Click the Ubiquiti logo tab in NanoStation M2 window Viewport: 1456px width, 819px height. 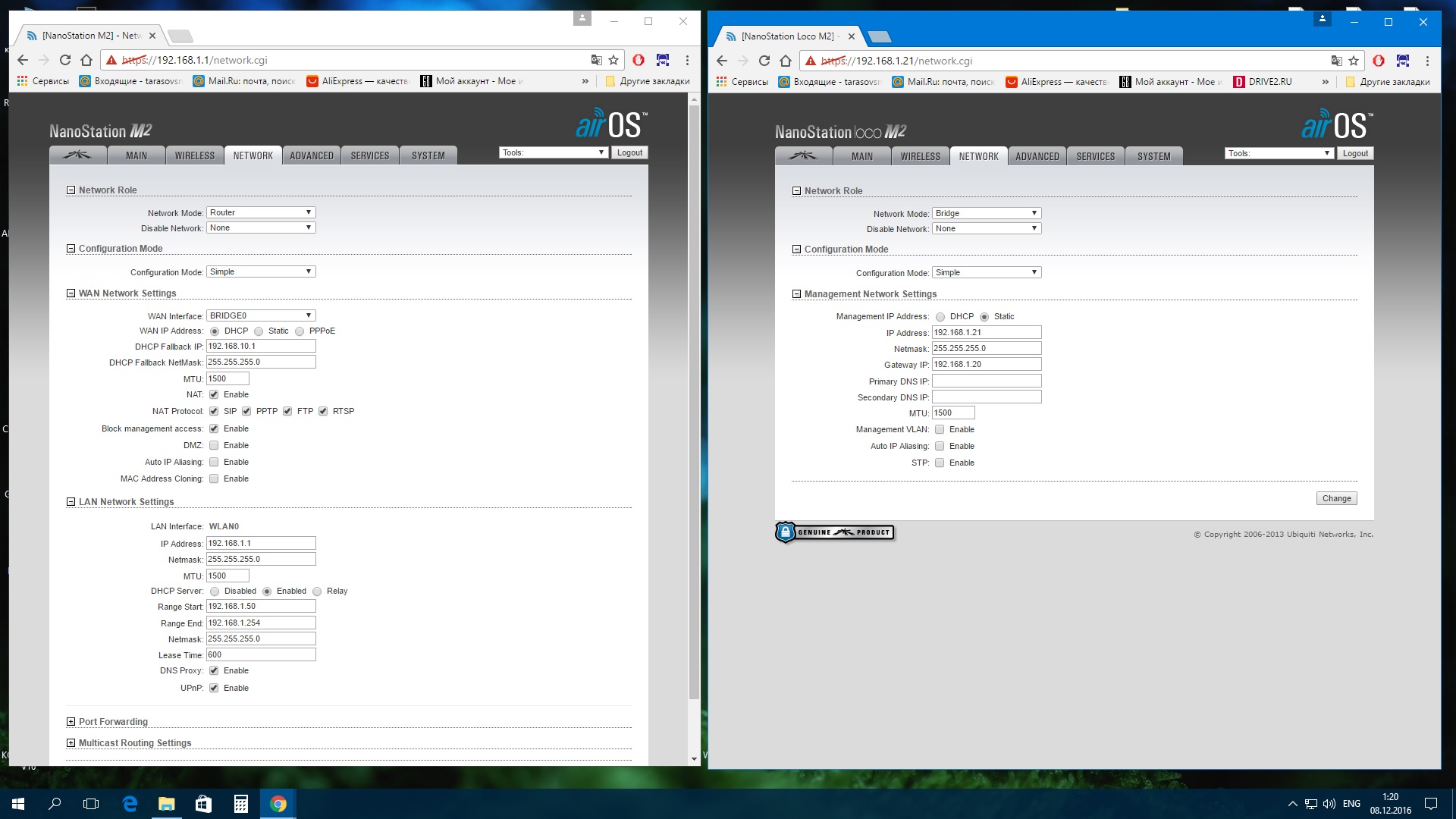77,155
